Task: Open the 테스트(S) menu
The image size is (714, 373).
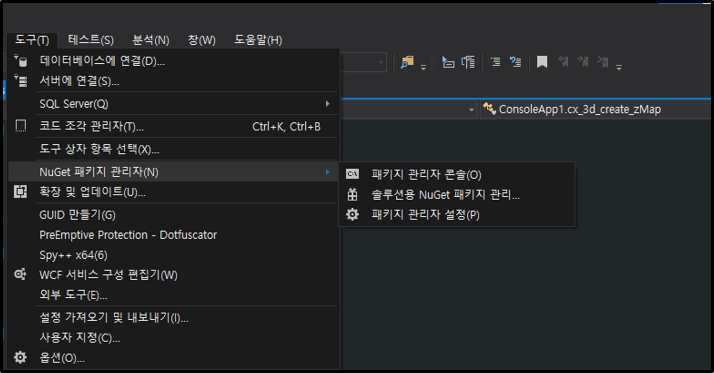Action: pos(91,40)
